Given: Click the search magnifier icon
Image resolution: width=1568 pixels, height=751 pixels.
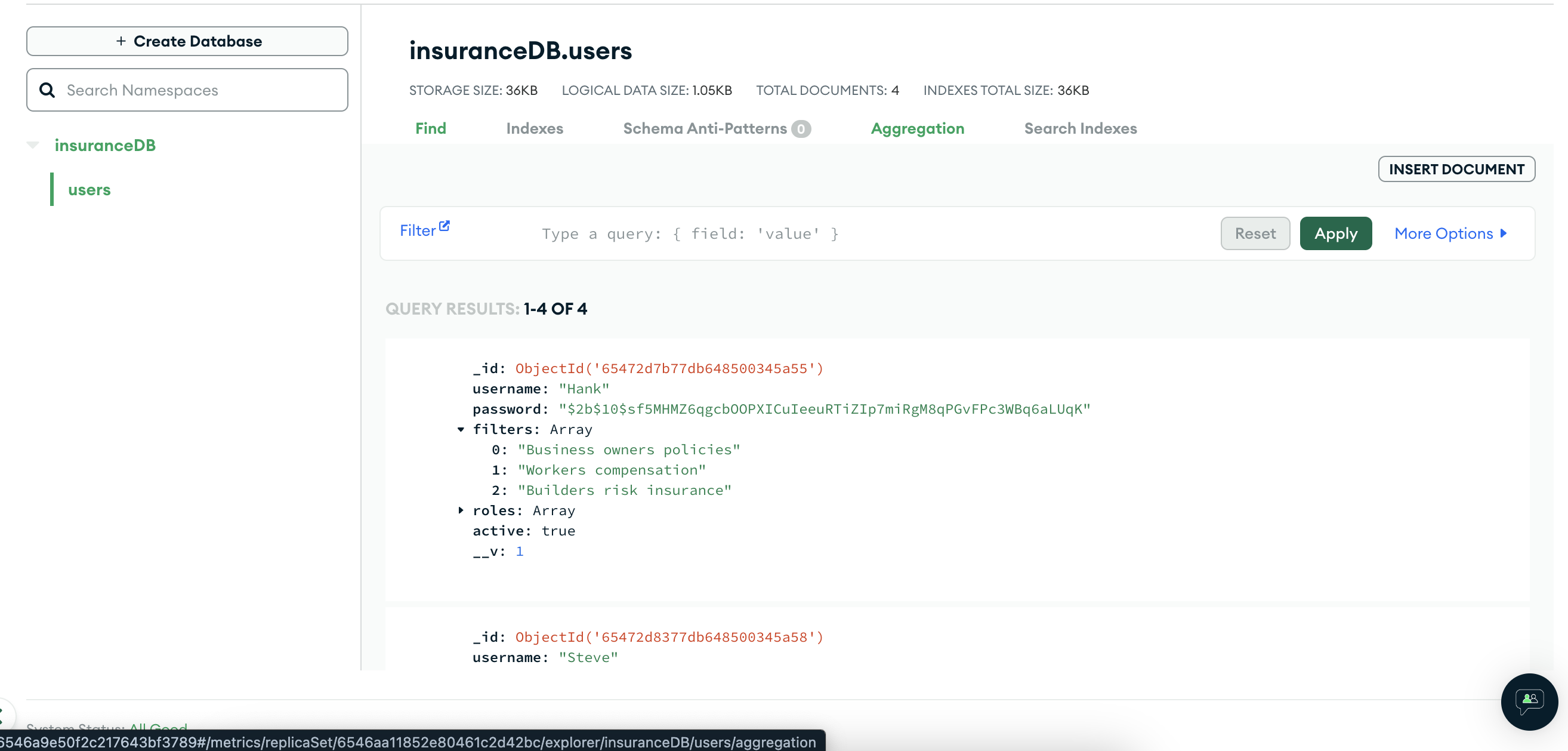Looking at the screenshot, I should tap(47, 90).
